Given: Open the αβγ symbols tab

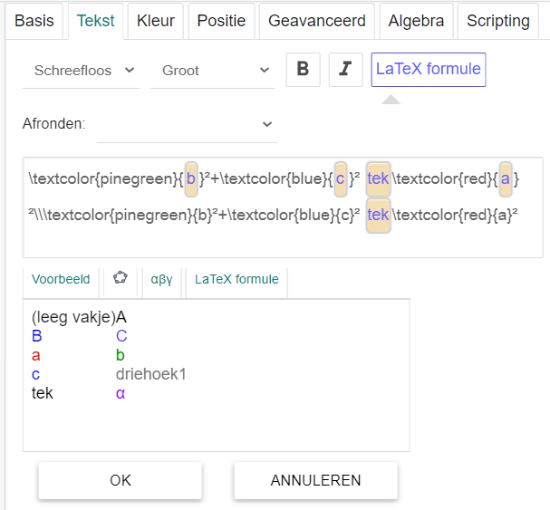Looking at the screenshot, I should tap(162, 279).
